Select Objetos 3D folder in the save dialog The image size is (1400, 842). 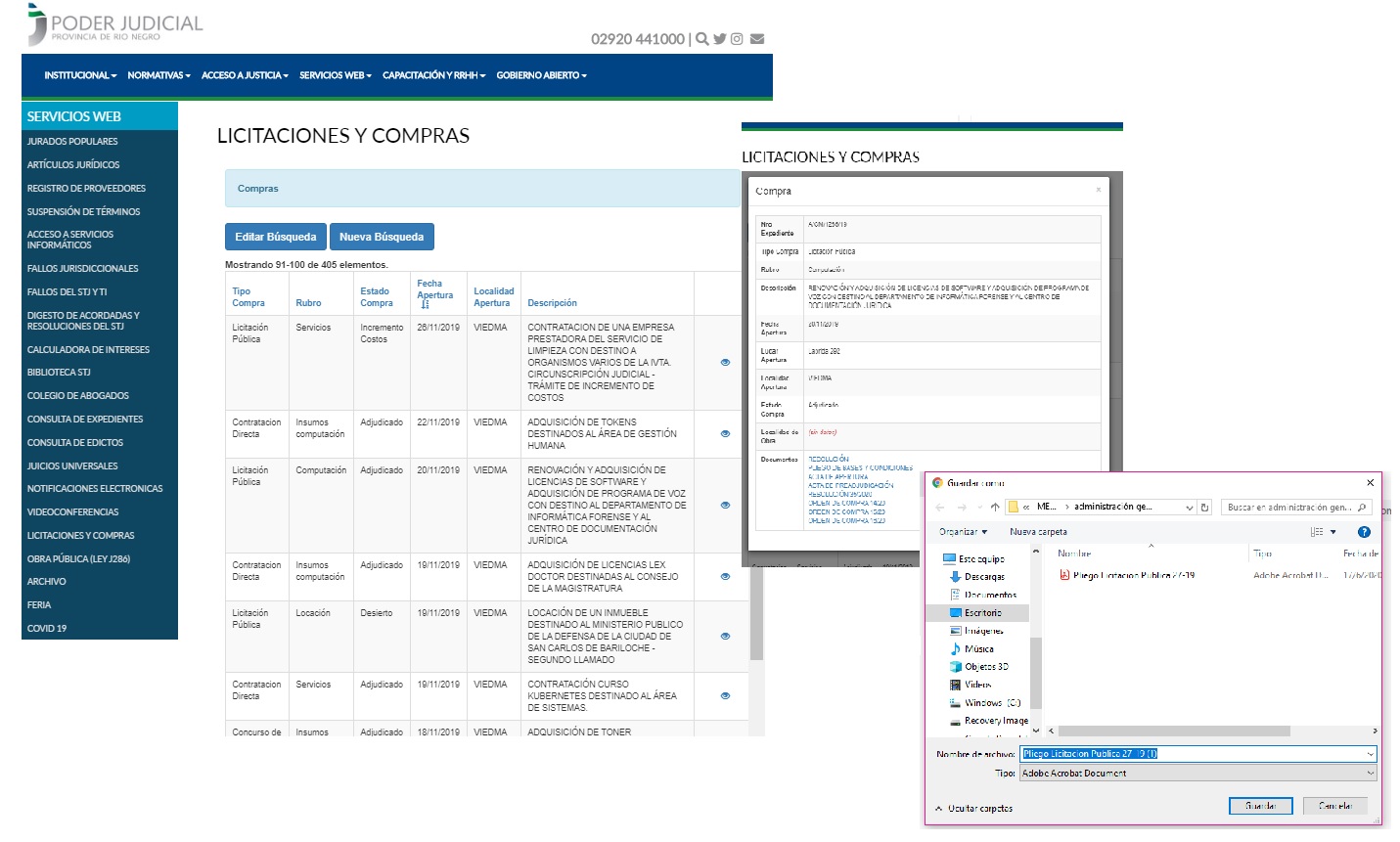point(978,667)
